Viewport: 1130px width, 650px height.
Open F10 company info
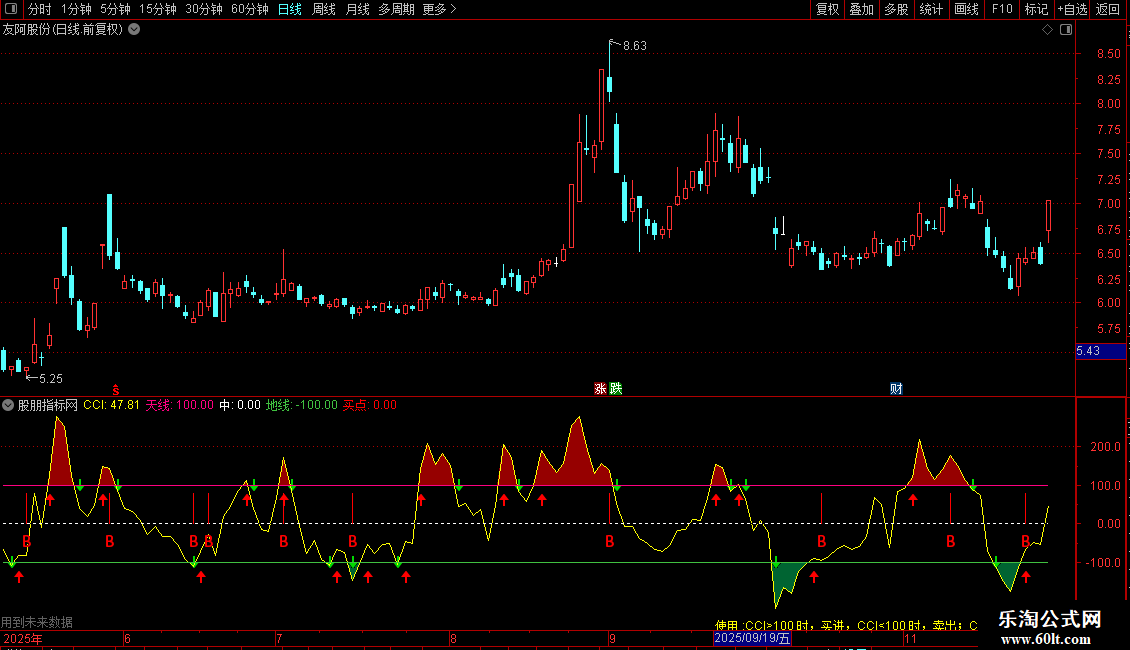coord(1002,9)
